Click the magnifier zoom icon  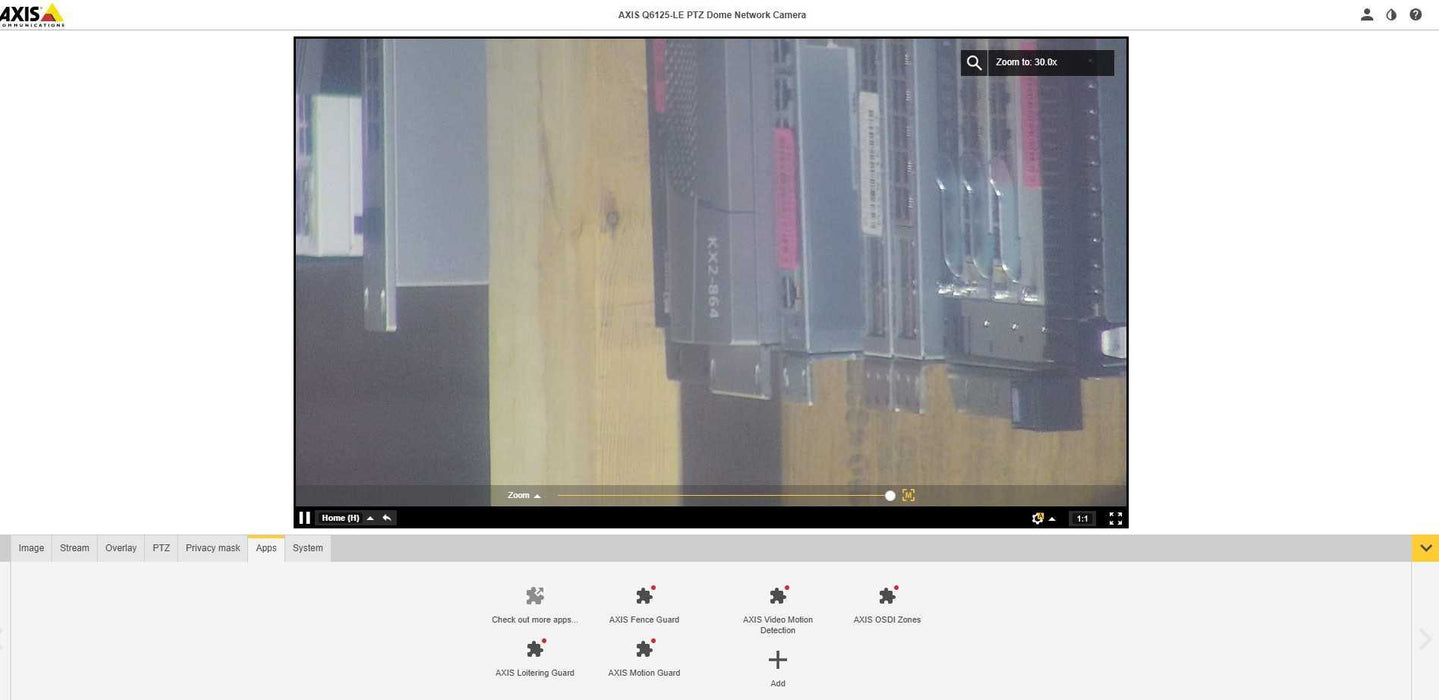point(974,63)
